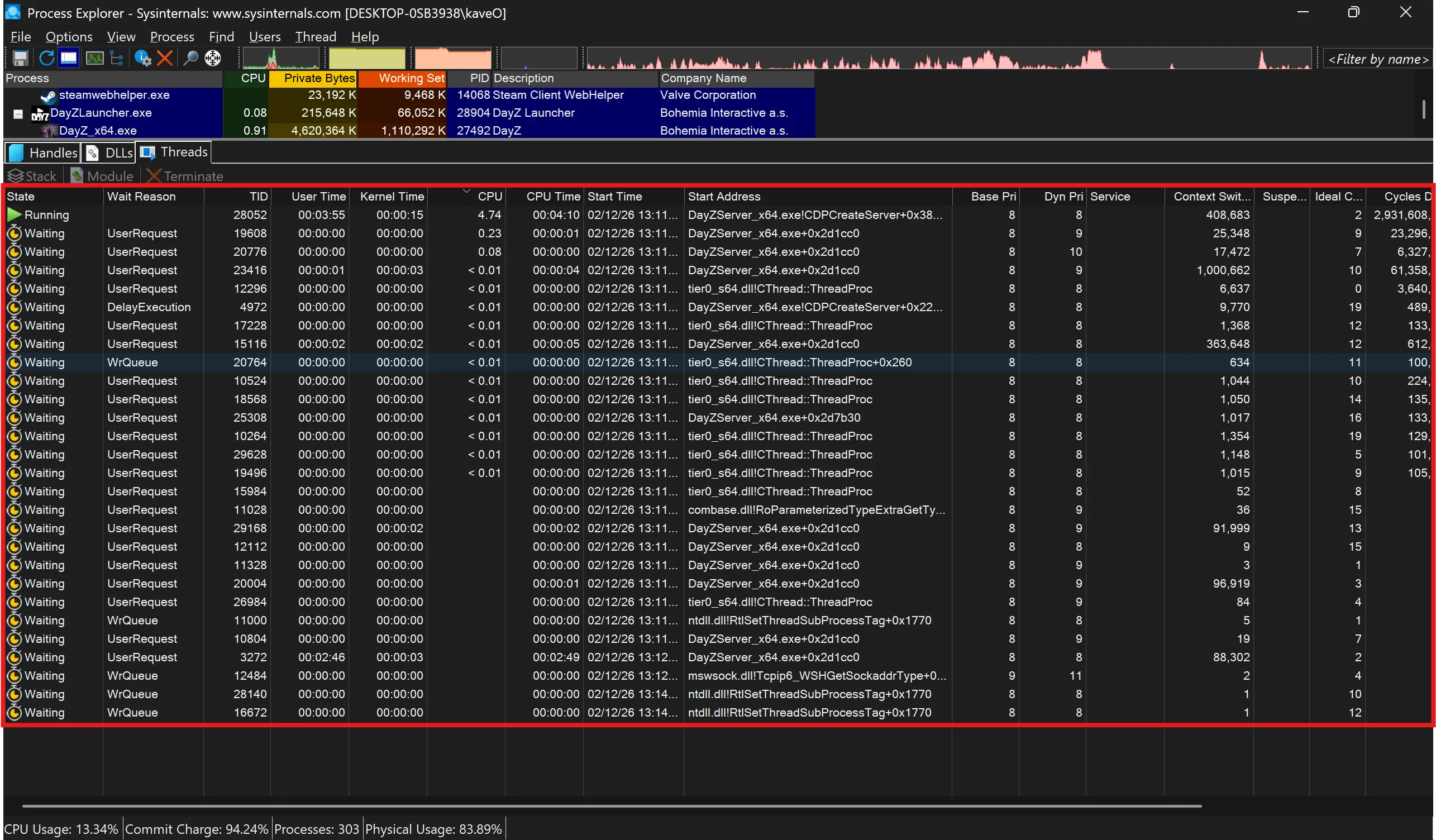Viewport: 1436px width, 840px height.
Task: Click the Stack button
Action: (x=33, y=176)
